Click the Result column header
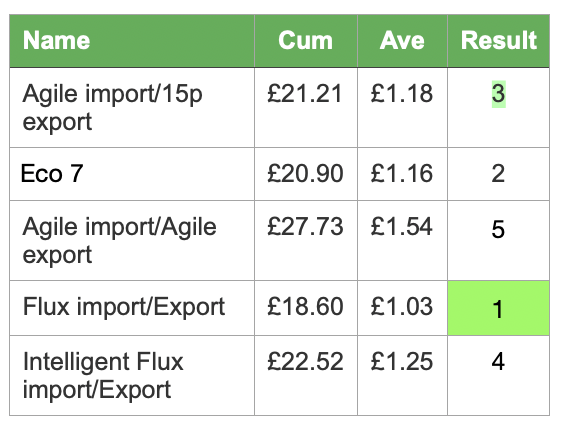 498,41
